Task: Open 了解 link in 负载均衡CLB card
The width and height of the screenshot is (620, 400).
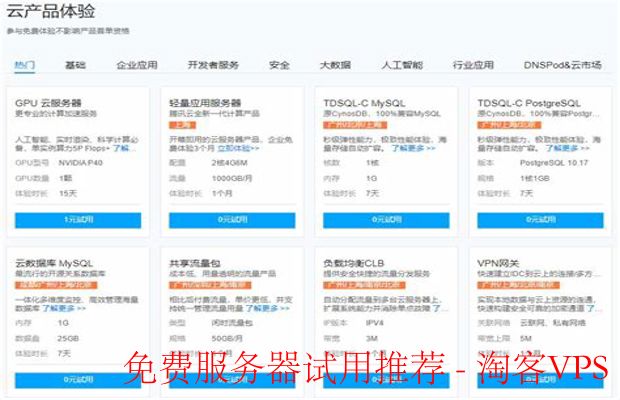Action: point(439,308)
